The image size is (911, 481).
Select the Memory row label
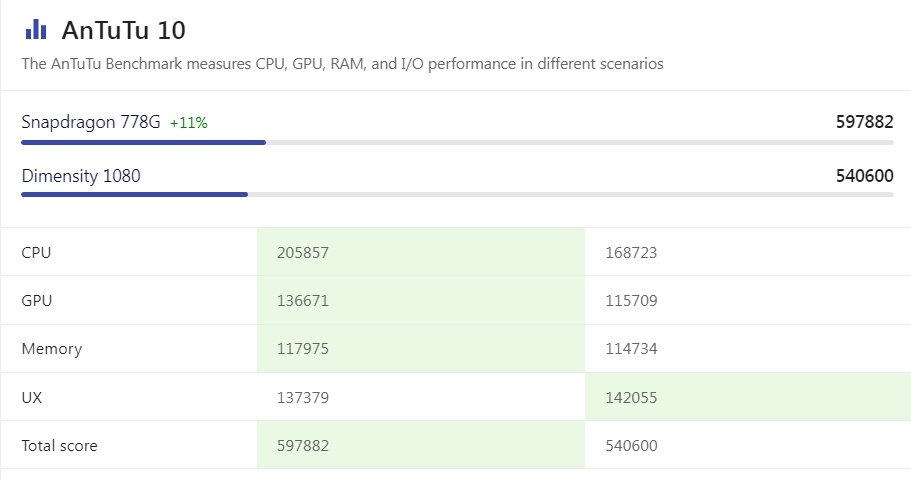(52, 349)
